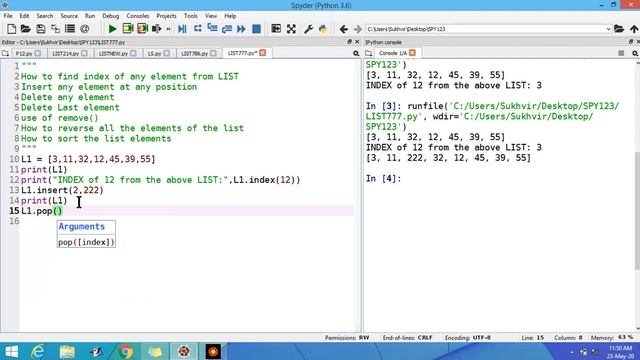Run the current cell
This screenshot has height=360, width=640.
tap(128, 29)
